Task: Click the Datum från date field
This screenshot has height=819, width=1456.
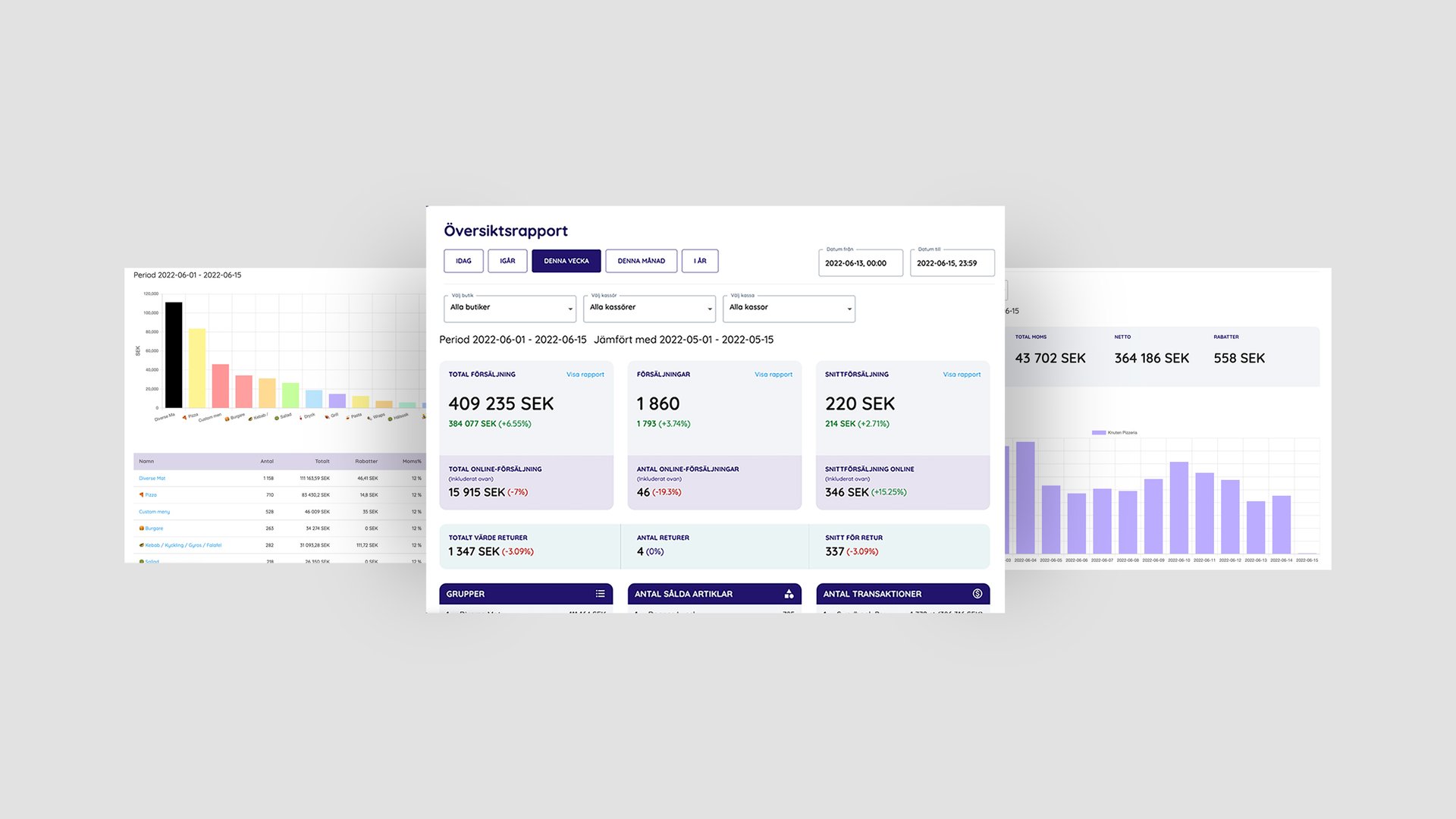Action: click(860, 263)
